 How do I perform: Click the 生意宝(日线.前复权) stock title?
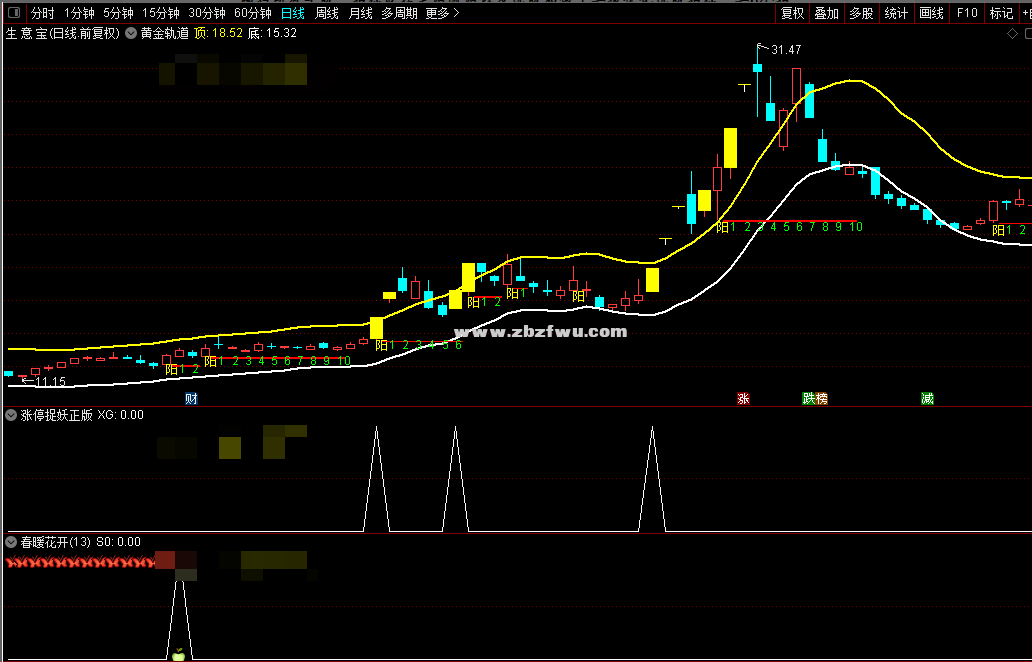pos(63,33)
